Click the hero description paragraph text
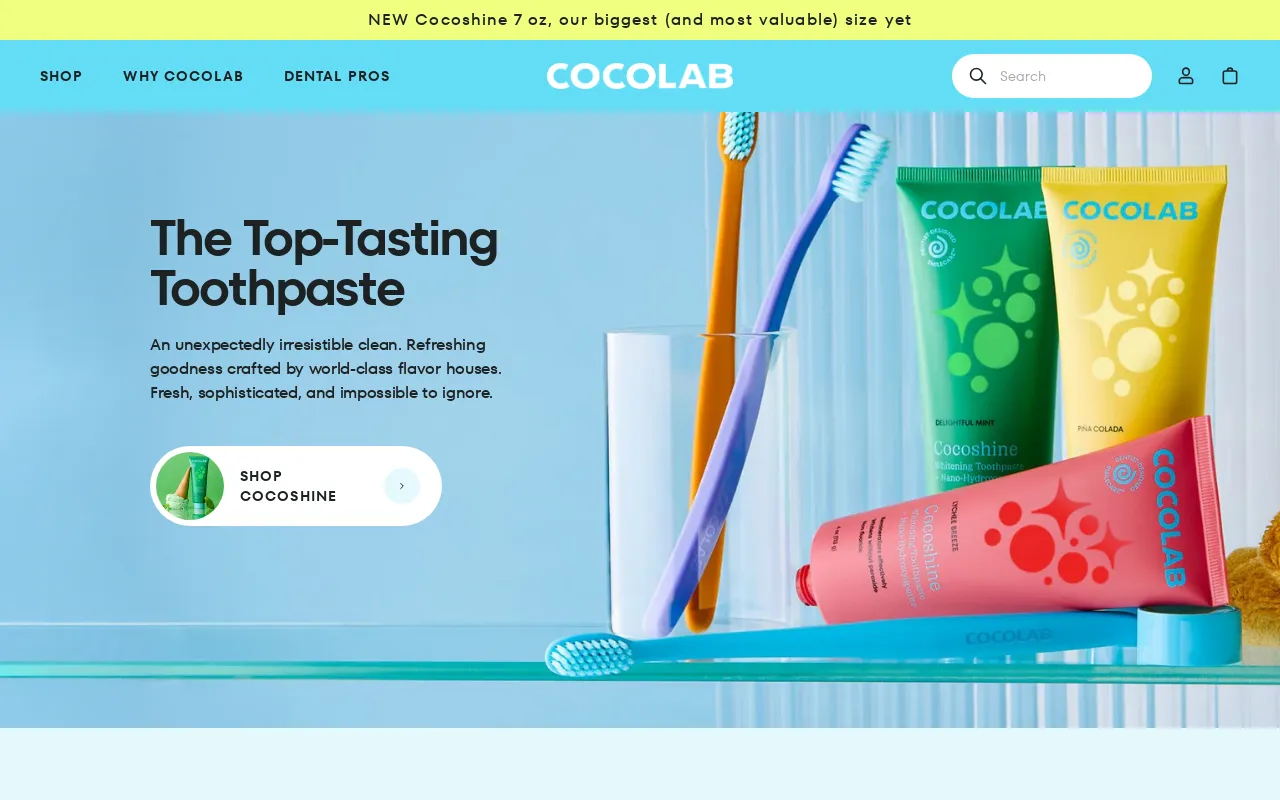Viewport: 1280px width, 800px height. pos(326,368)
